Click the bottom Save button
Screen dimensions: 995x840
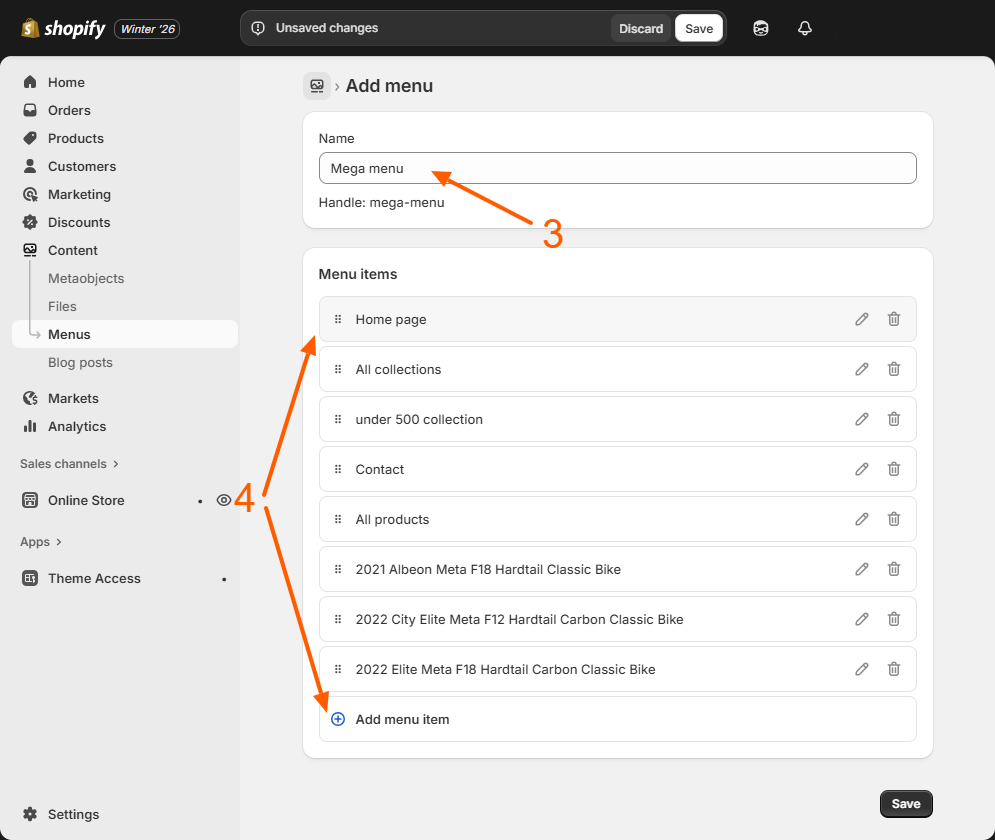point(906,804)
